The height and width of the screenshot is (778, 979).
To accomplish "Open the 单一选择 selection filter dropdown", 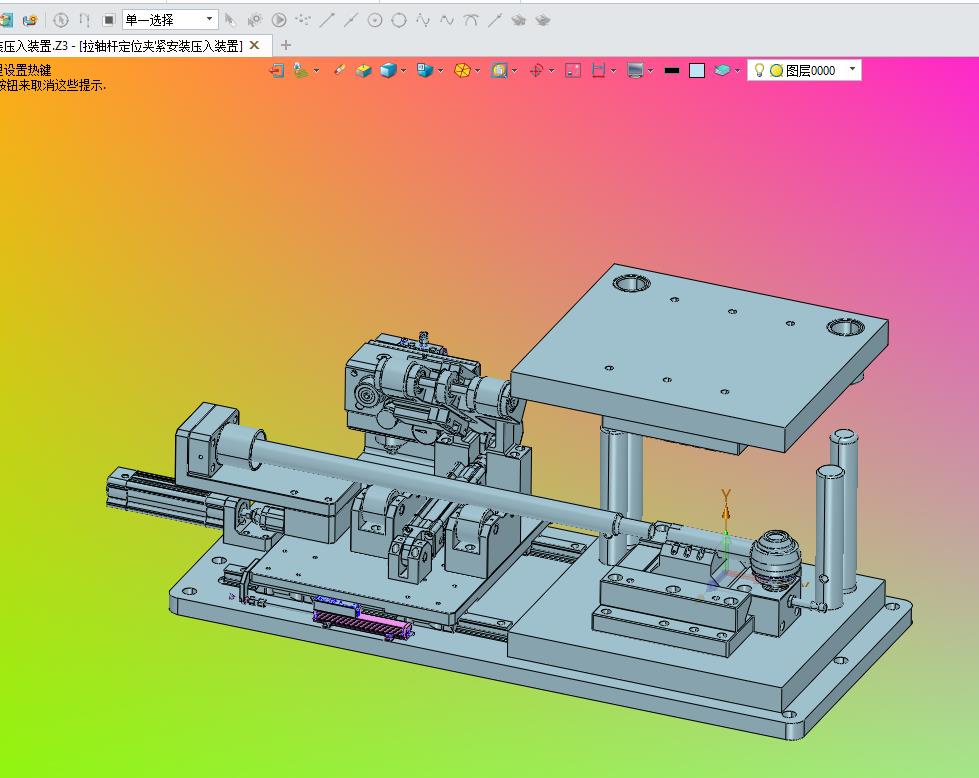I will tap(170, 20).
